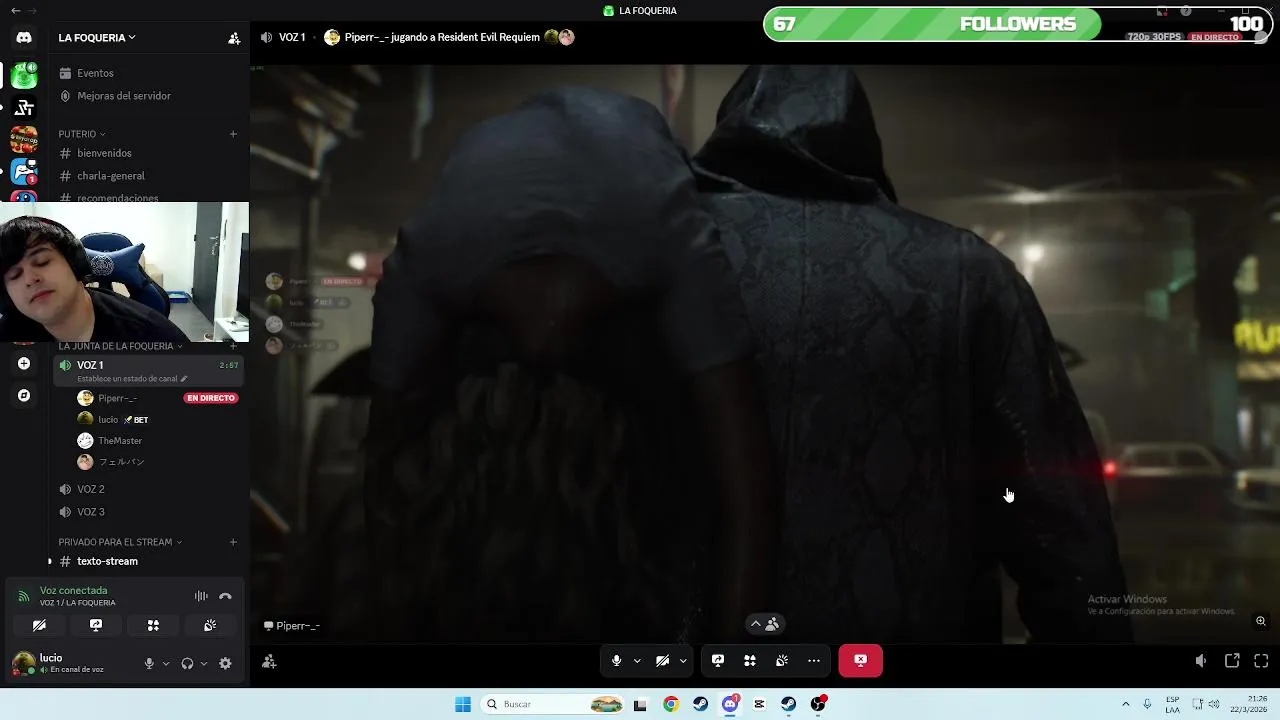
Task: Add channel to PUTERIO category
Action: [233, 134]
